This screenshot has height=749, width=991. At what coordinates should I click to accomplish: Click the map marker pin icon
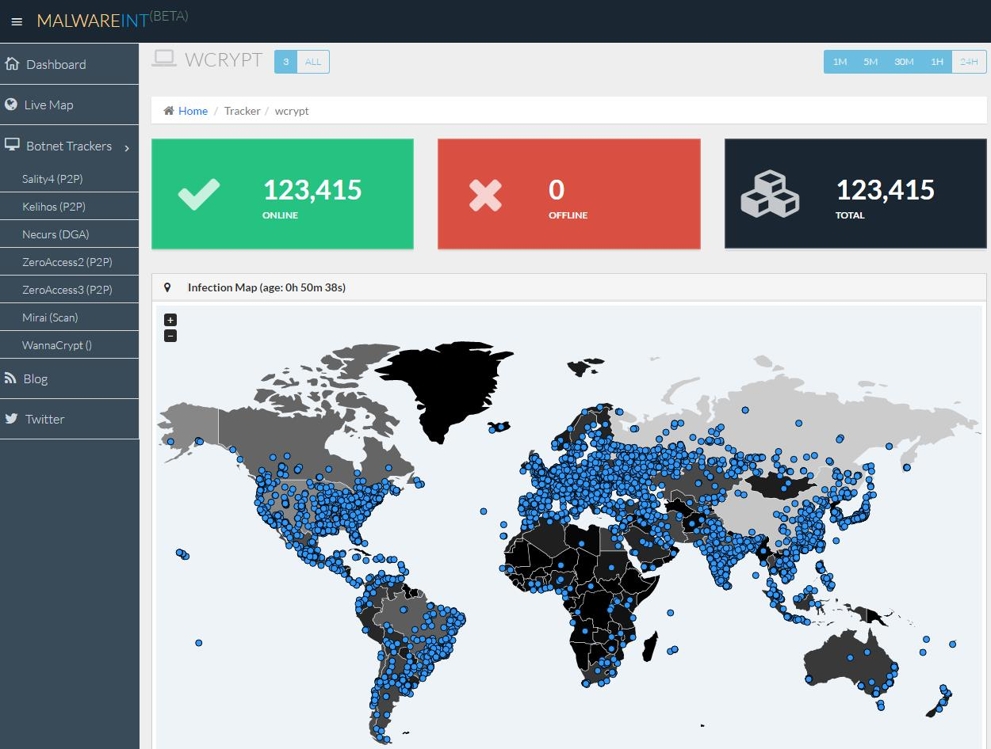167,288
